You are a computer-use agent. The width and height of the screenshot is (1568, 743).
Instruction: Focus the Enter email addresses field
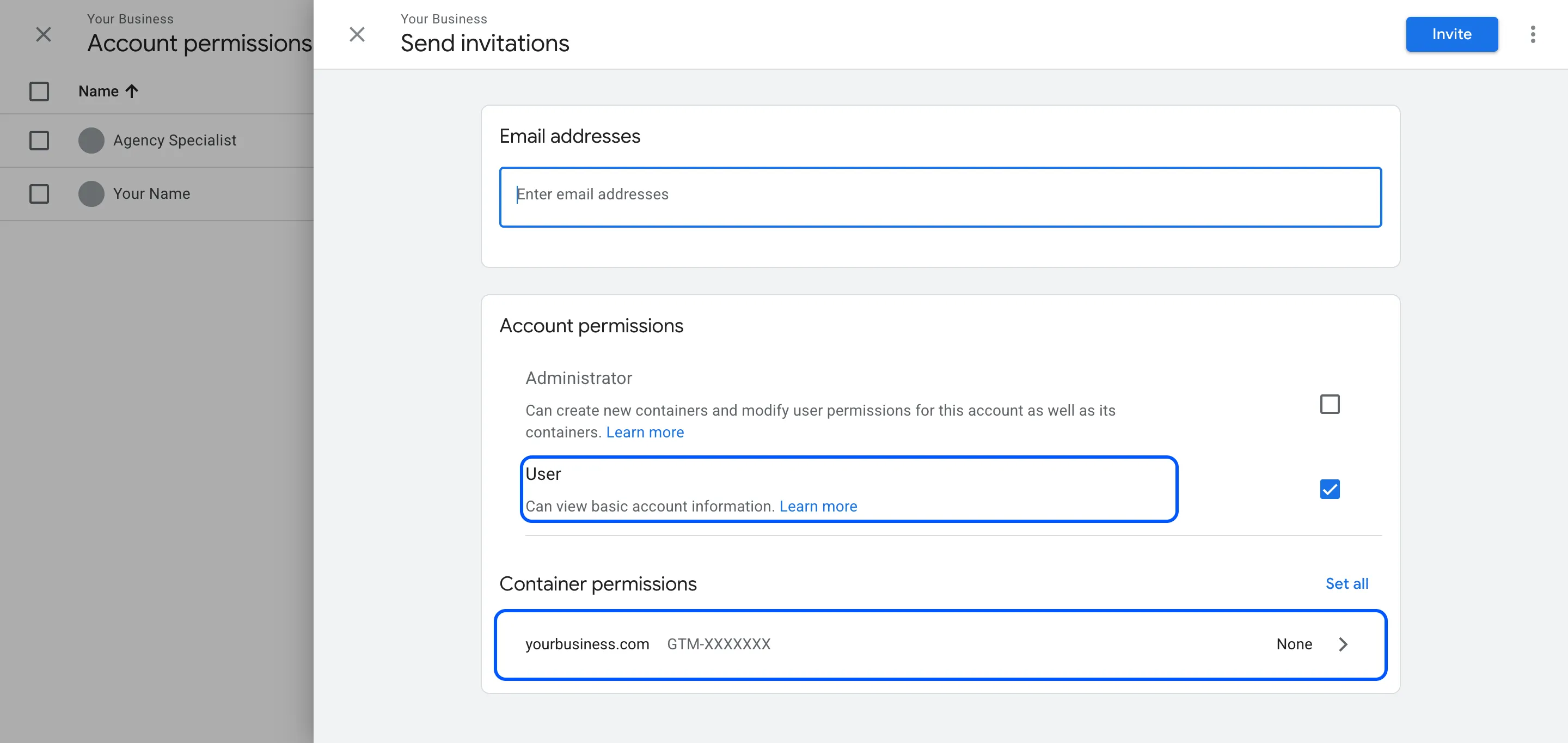(x=940, y=197)
